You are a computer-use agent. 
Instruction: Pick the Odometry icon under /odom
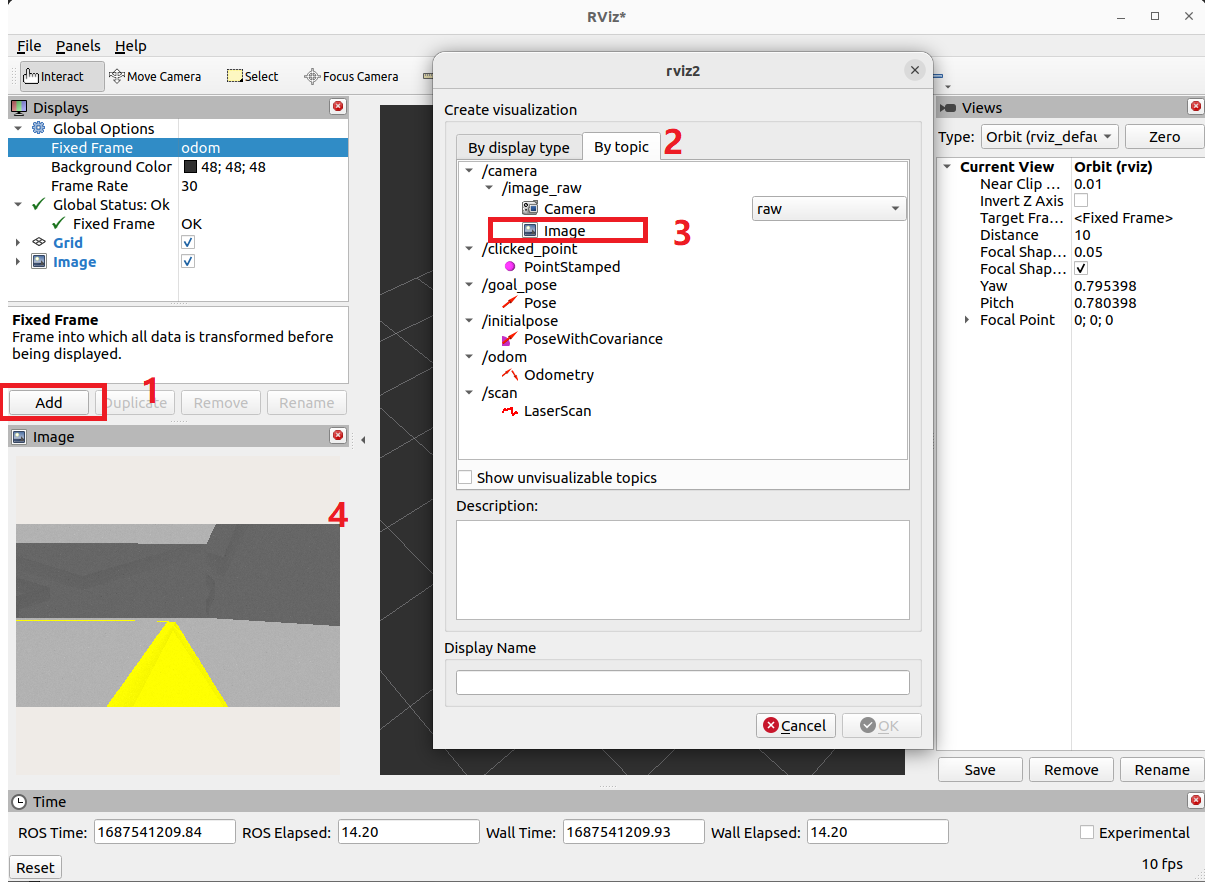pyautogui.click(x=509, y=375)
